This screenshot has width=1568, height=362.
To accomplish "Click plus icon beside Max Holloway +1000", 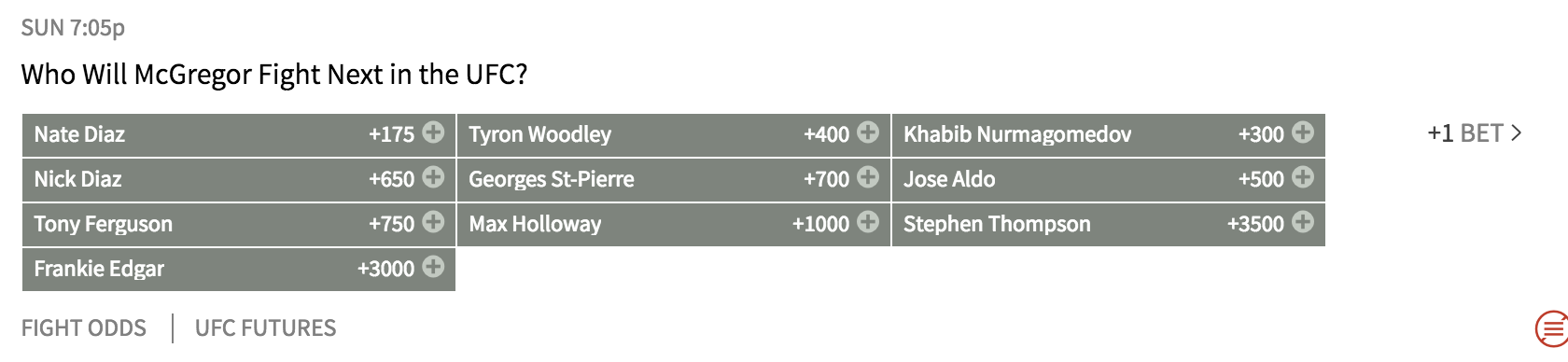I will [x=868, y=222].
